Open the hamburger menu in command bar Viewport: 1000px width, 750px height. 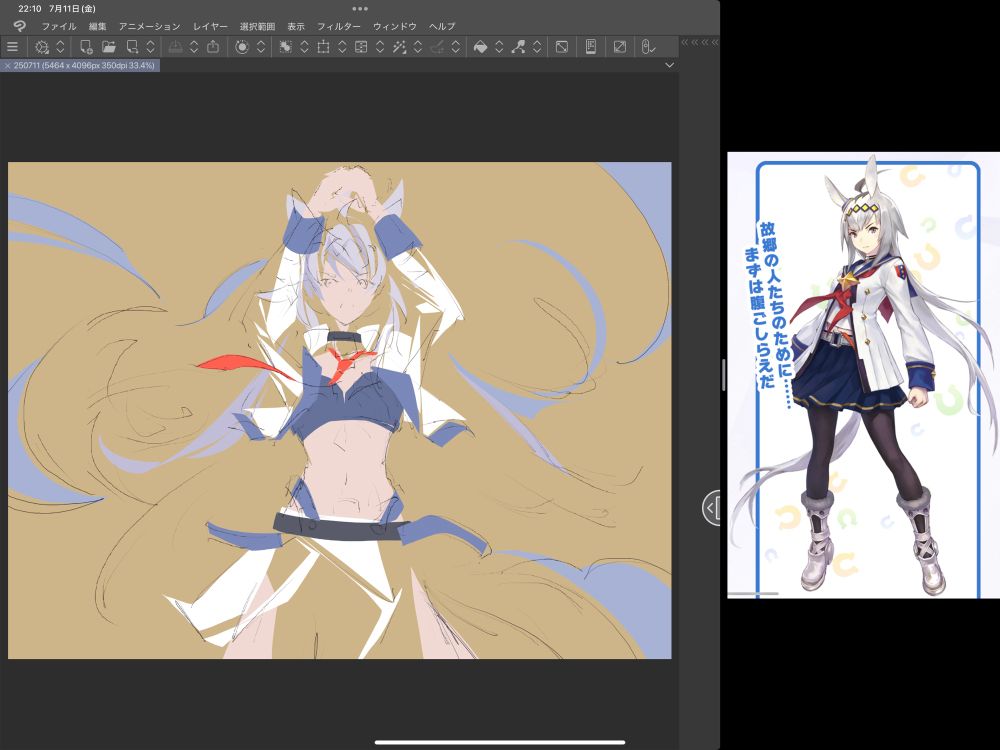click(x=12, y=47)
